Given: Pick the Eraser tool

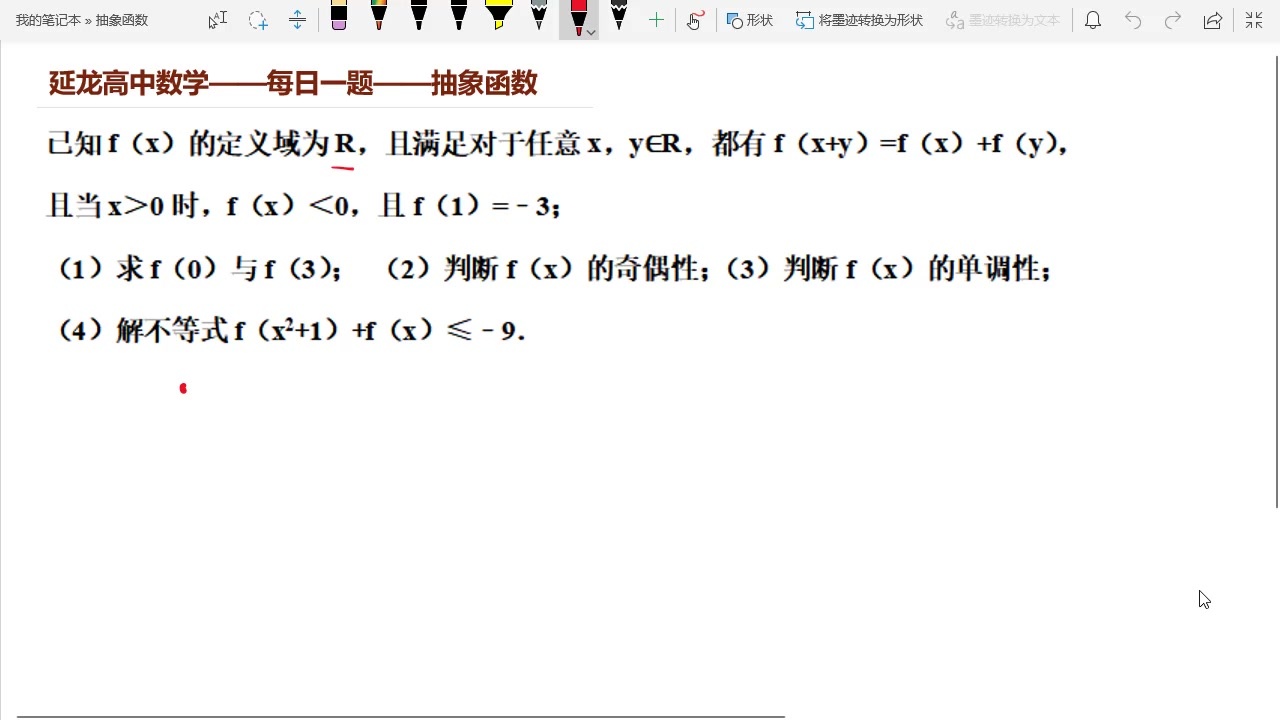Looking at the screenshot, I should [339, 16].
